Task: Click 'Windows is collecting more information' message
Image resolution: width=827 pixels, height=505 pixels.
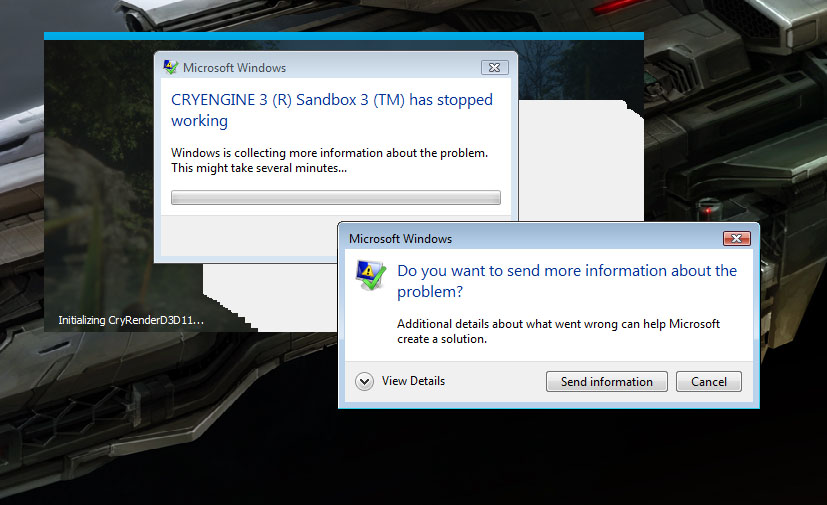Action: [329, 160]
